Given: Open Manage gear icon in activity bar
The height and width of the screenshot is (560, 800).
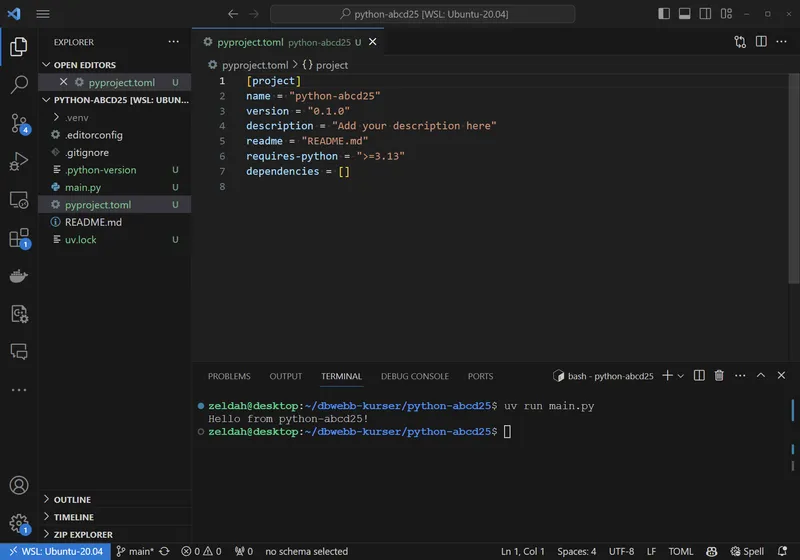Looking at the screenshot, I should 19,523.
